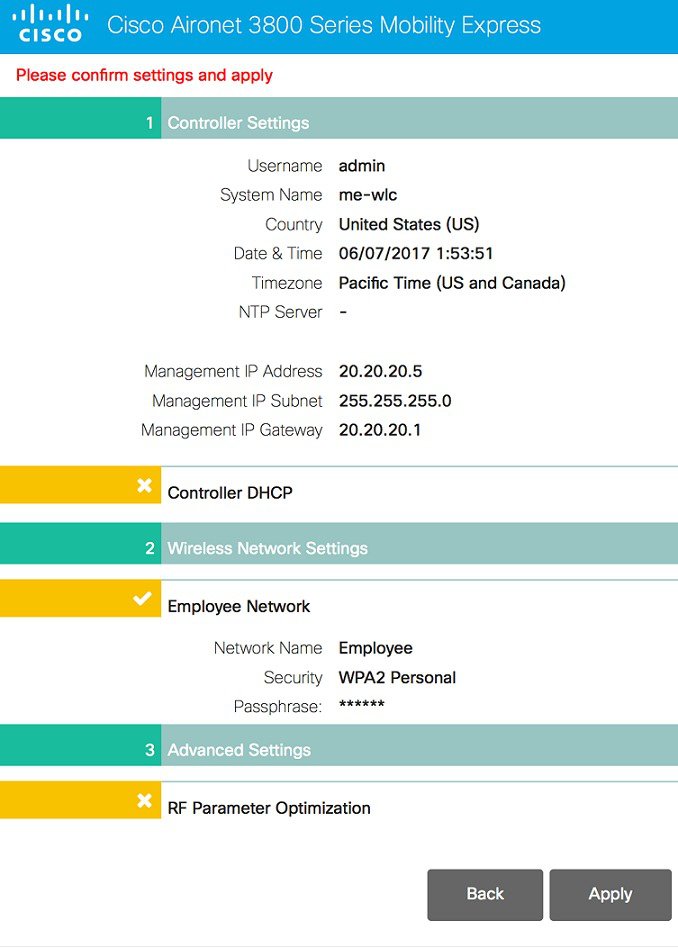Click the Timezone label
678x948 pixels.
pyautogui.click(x=287, y=283)
